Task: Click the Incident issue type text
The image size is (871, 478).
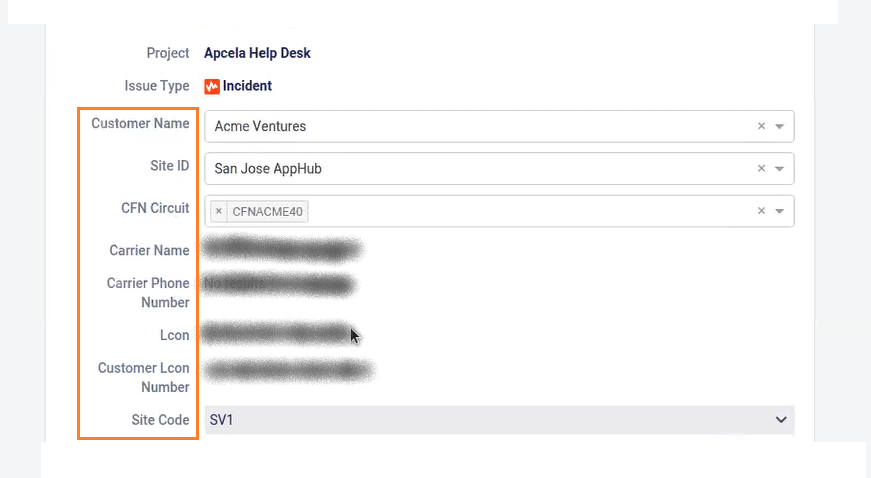Action: point(247,86)
